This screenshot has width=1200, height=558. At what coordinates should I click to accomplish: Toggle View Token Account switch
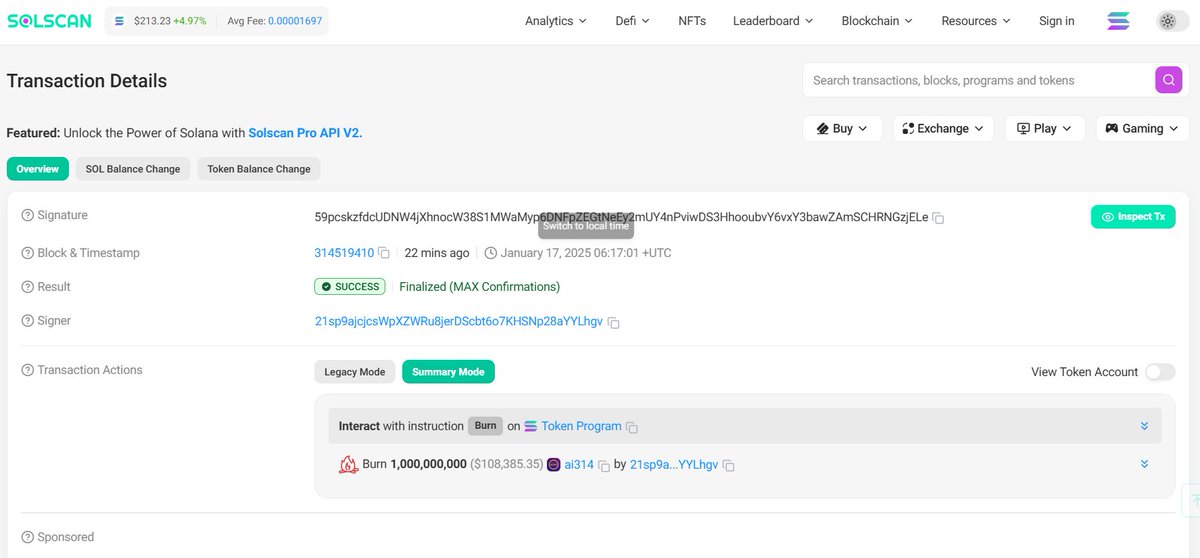click(x=1160, y=372)
